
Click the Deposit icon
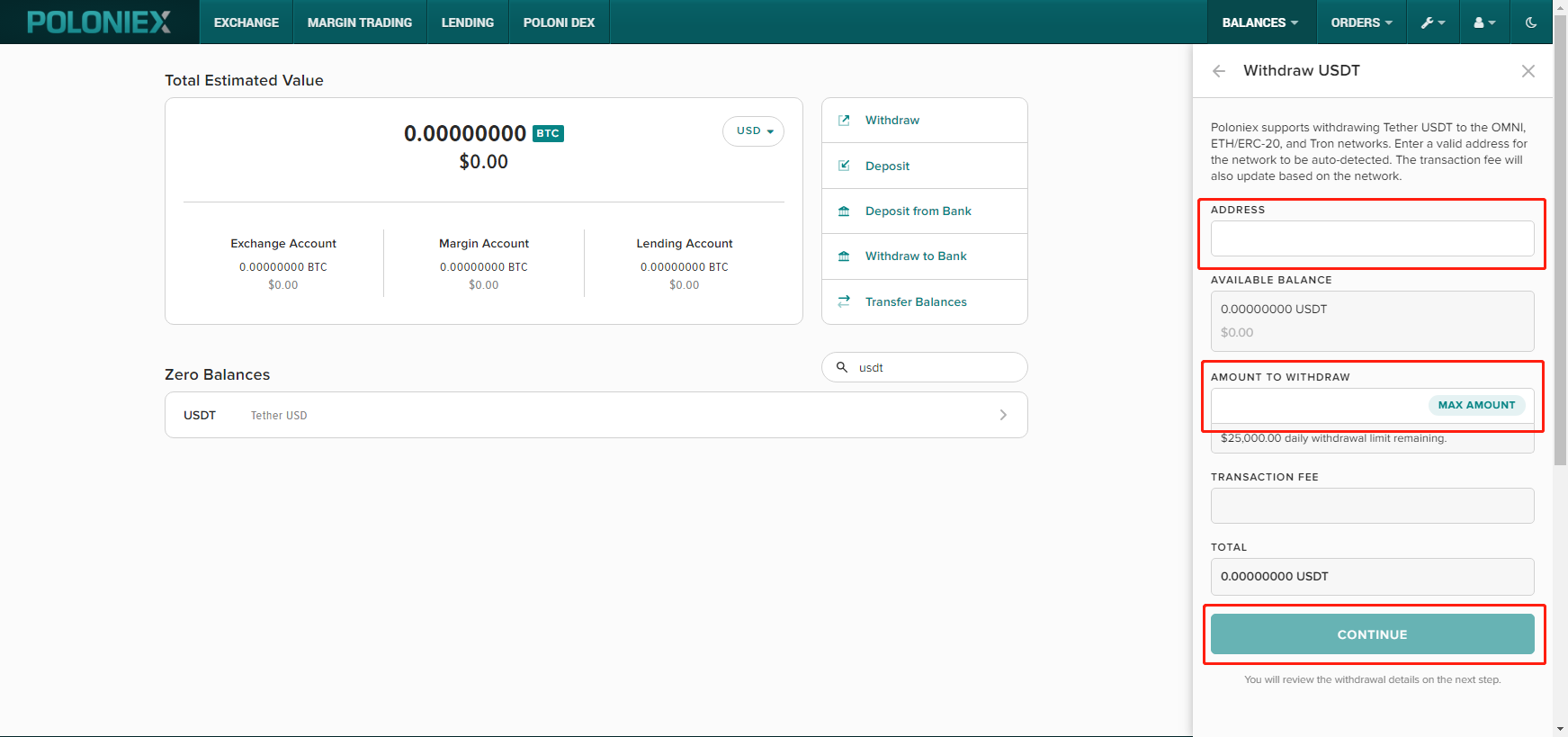(844, 166)
